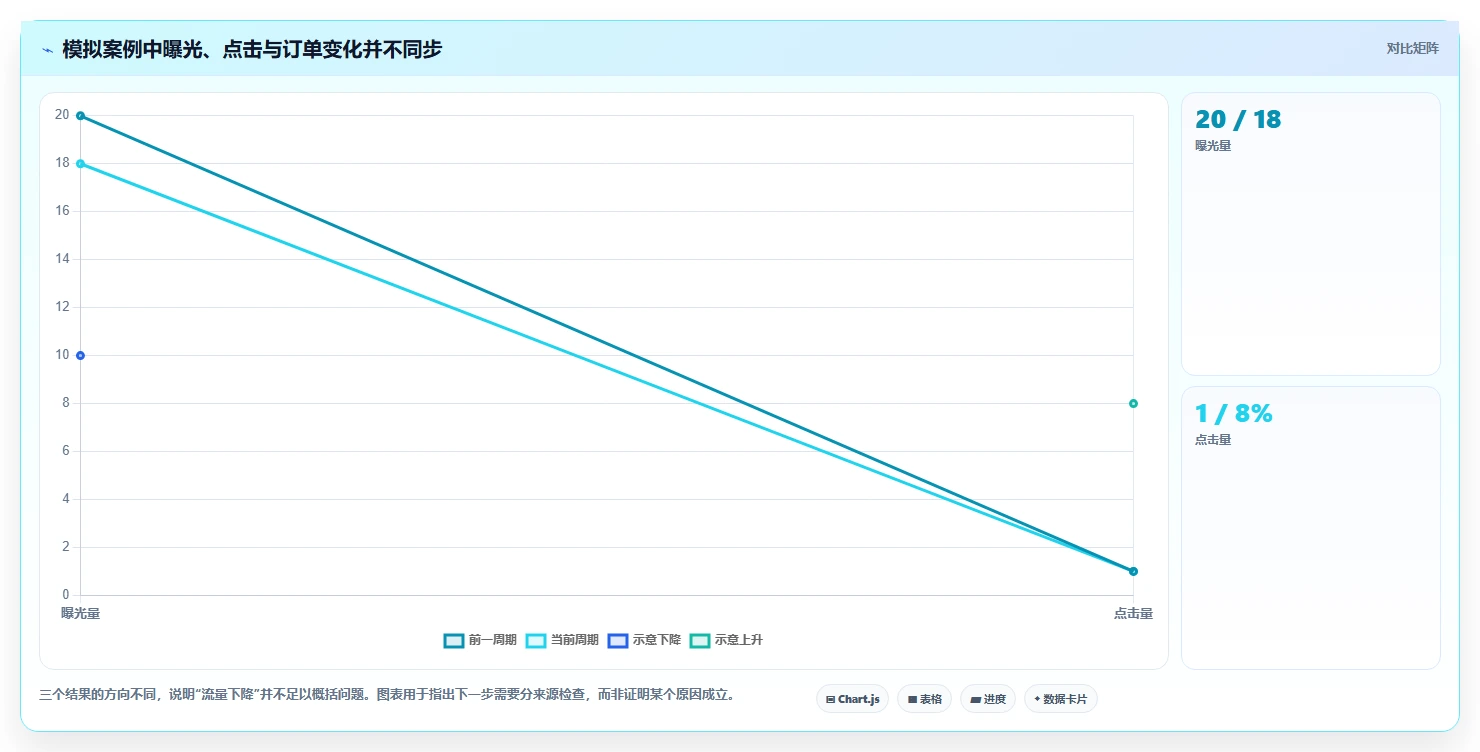Toggle the 前一周期 legend item

(x=480, y=640)
